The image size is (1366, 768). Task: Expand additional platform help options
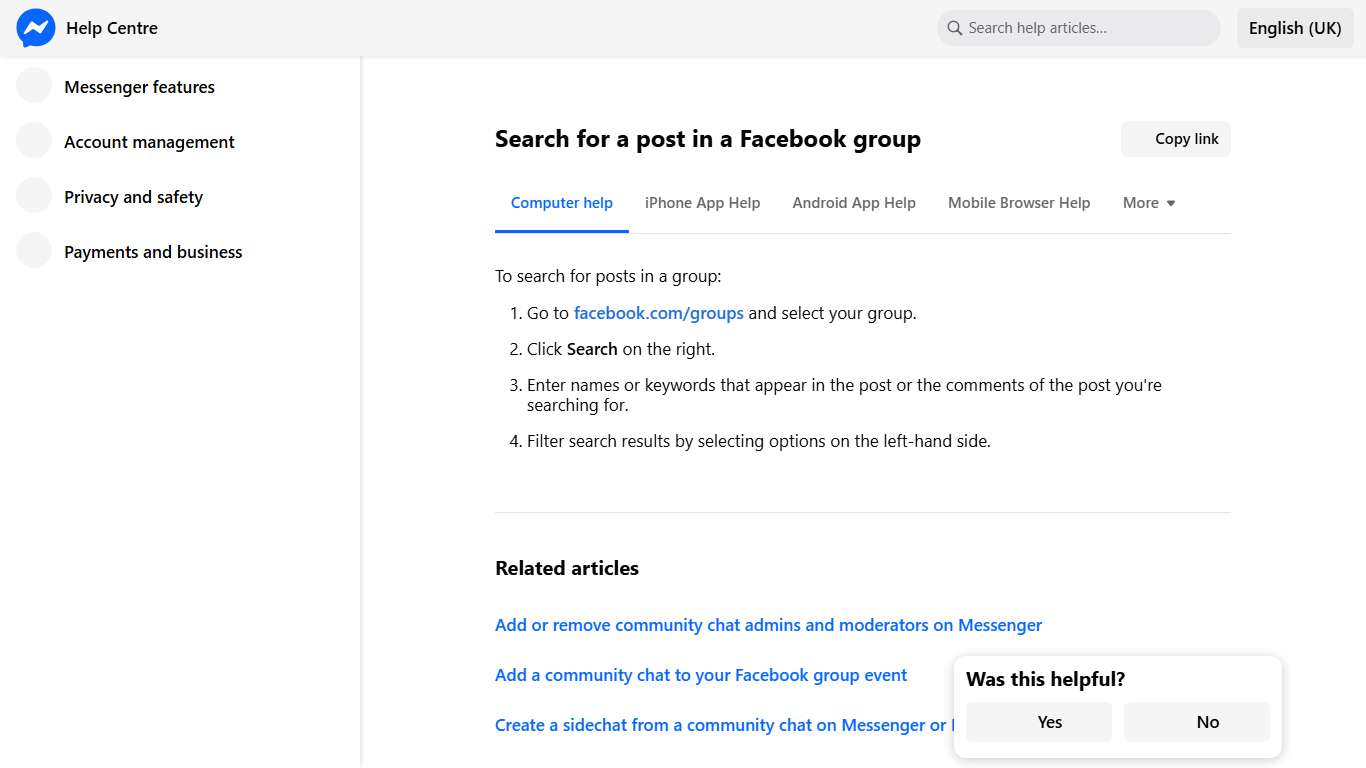[x=1148, y=202]
